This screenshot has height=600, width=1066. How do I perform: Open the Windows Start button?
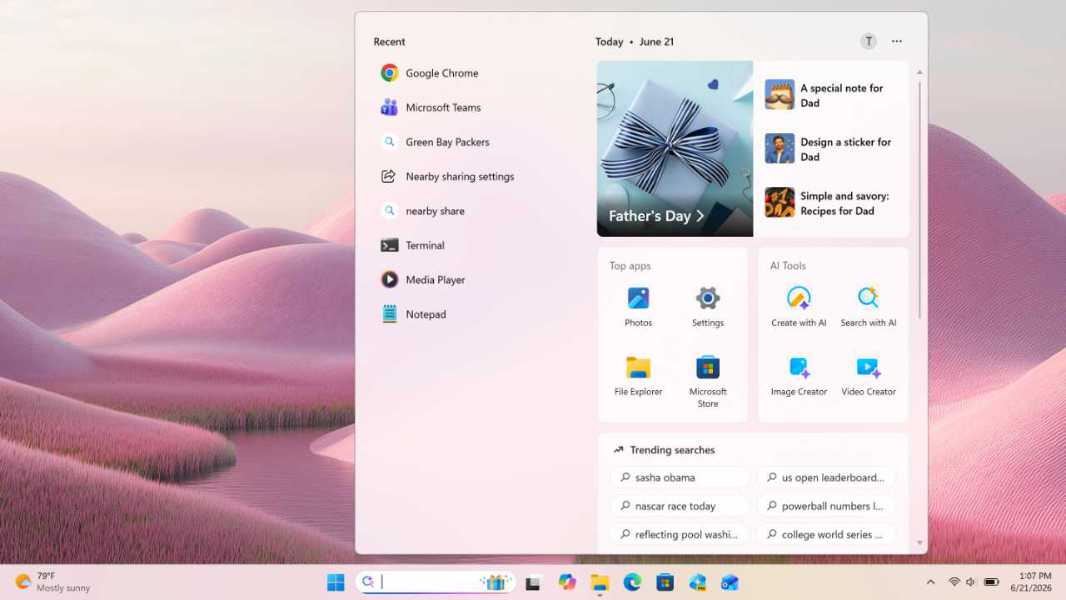336,582
